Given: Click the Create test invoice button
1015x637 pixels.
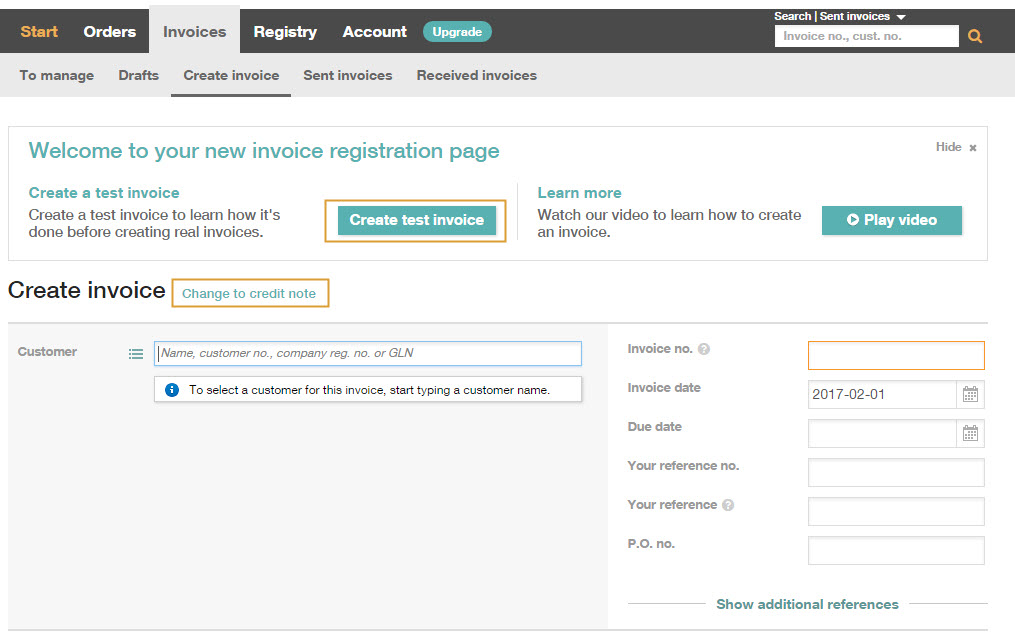Looking at the screenshot, I should (416, 220).
